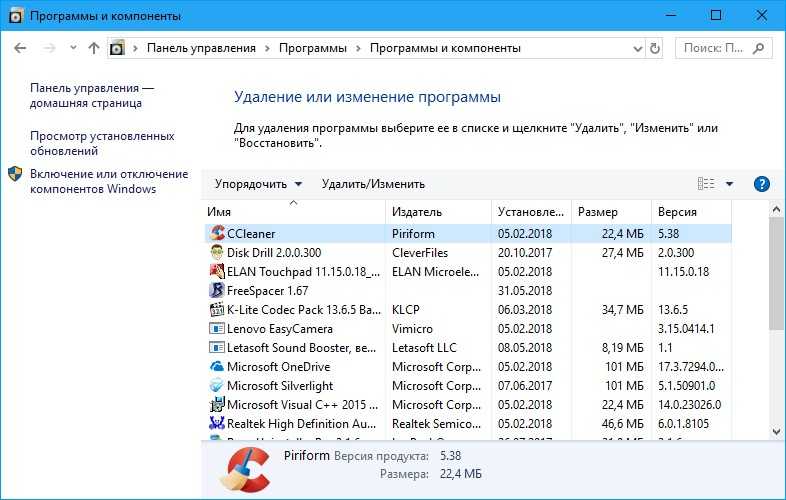This screenshot has width=786, height=500.
Task: Click Программы breadcrumb segment
Action: (x=313, y=48)
